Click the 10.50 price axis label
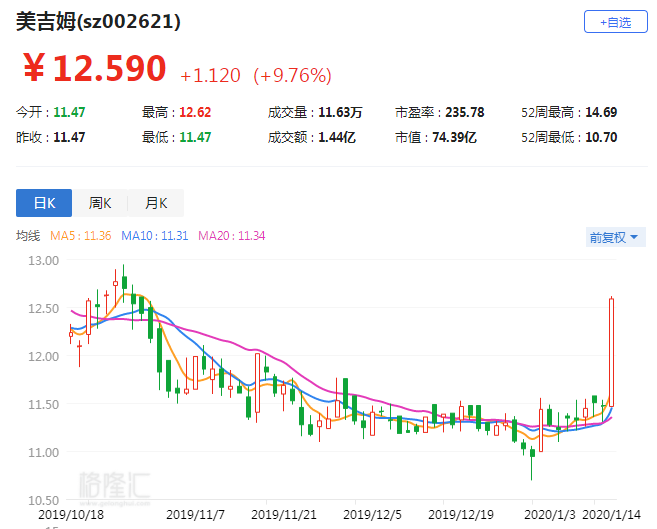Screen dimensions: 657x529 tap(44, 501)
